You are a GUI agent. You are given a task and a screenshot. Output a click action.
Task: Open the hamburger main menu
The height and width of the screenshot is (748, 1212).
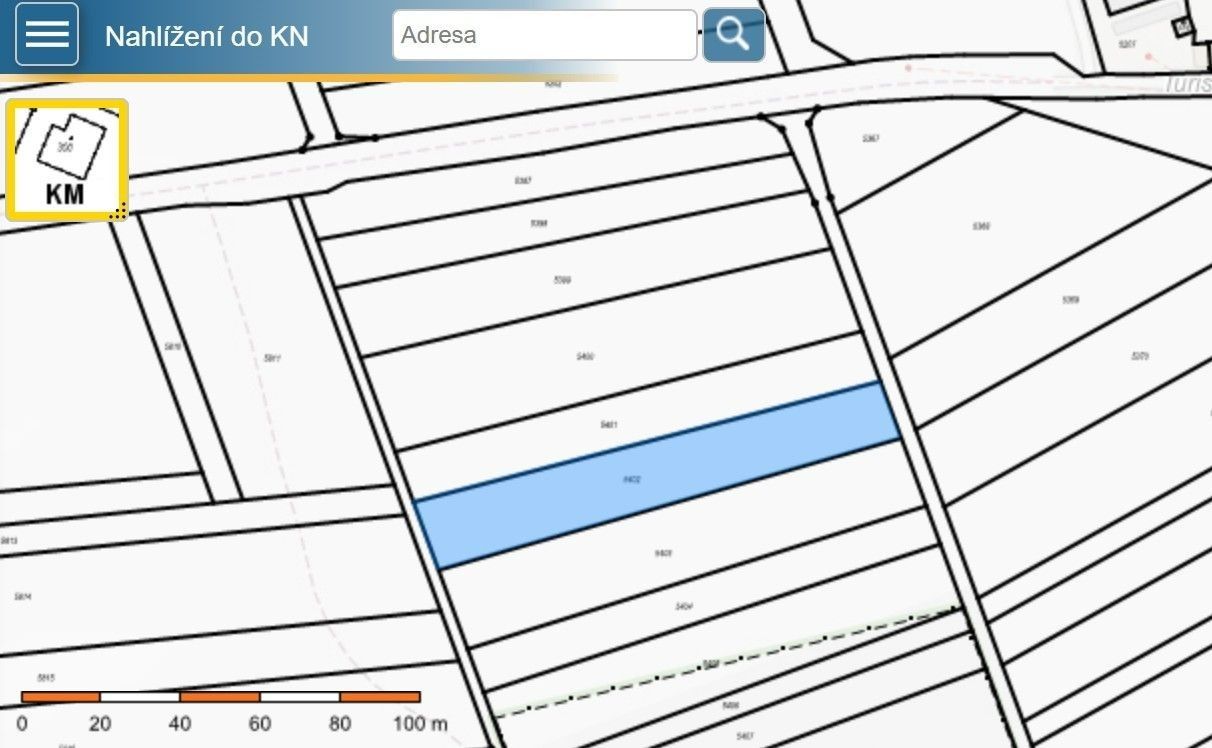(x=47, y=34)
